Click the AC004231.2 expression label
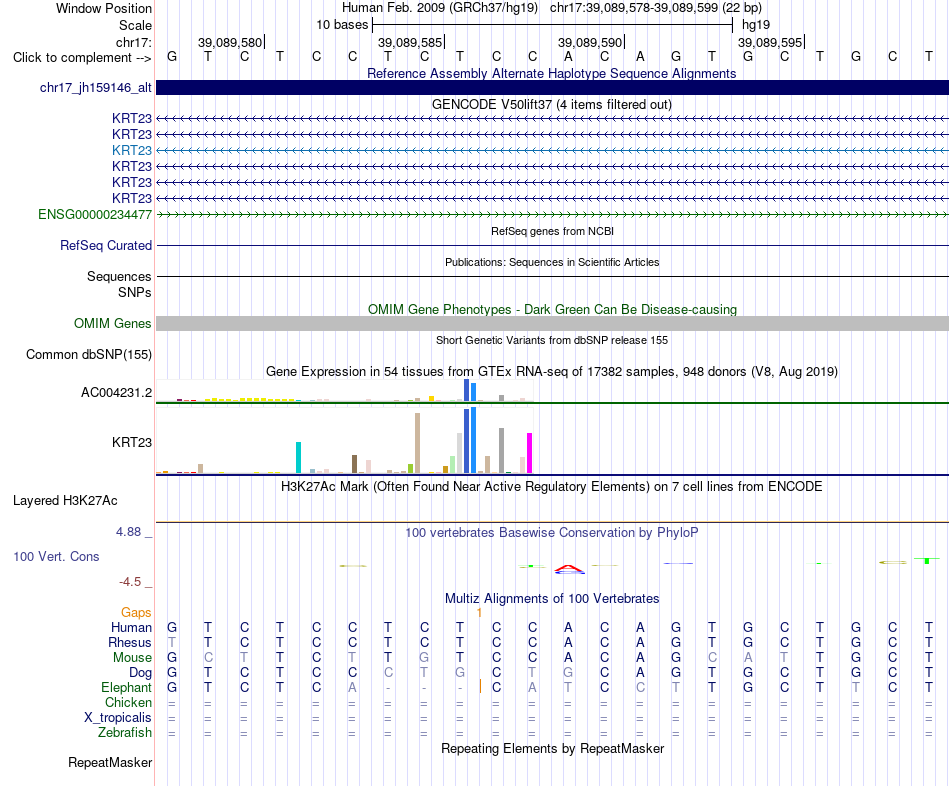The image size is (950, 786). [x=116, y=393]
